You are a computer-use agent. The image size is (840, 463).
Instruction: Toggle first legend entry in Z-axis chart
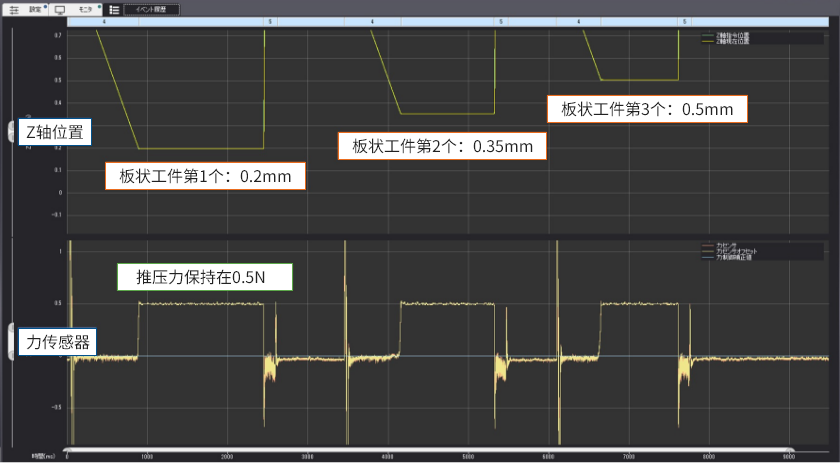[x=727, y=36]
